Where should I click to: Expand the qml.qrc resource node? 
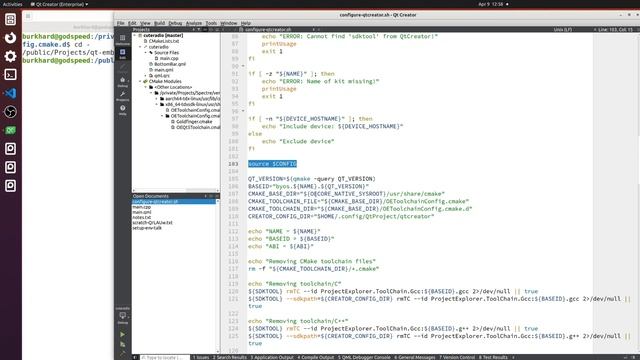pos(146,76)
